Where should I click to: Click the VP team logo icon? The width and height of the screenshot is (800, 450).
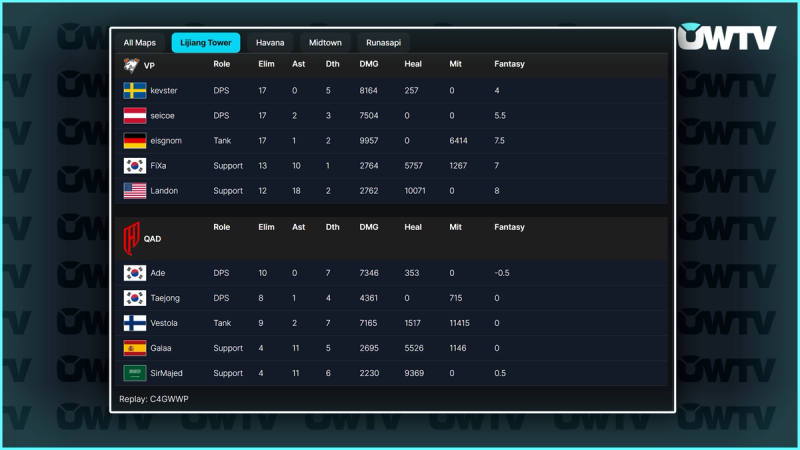click(x=131, y=65)
